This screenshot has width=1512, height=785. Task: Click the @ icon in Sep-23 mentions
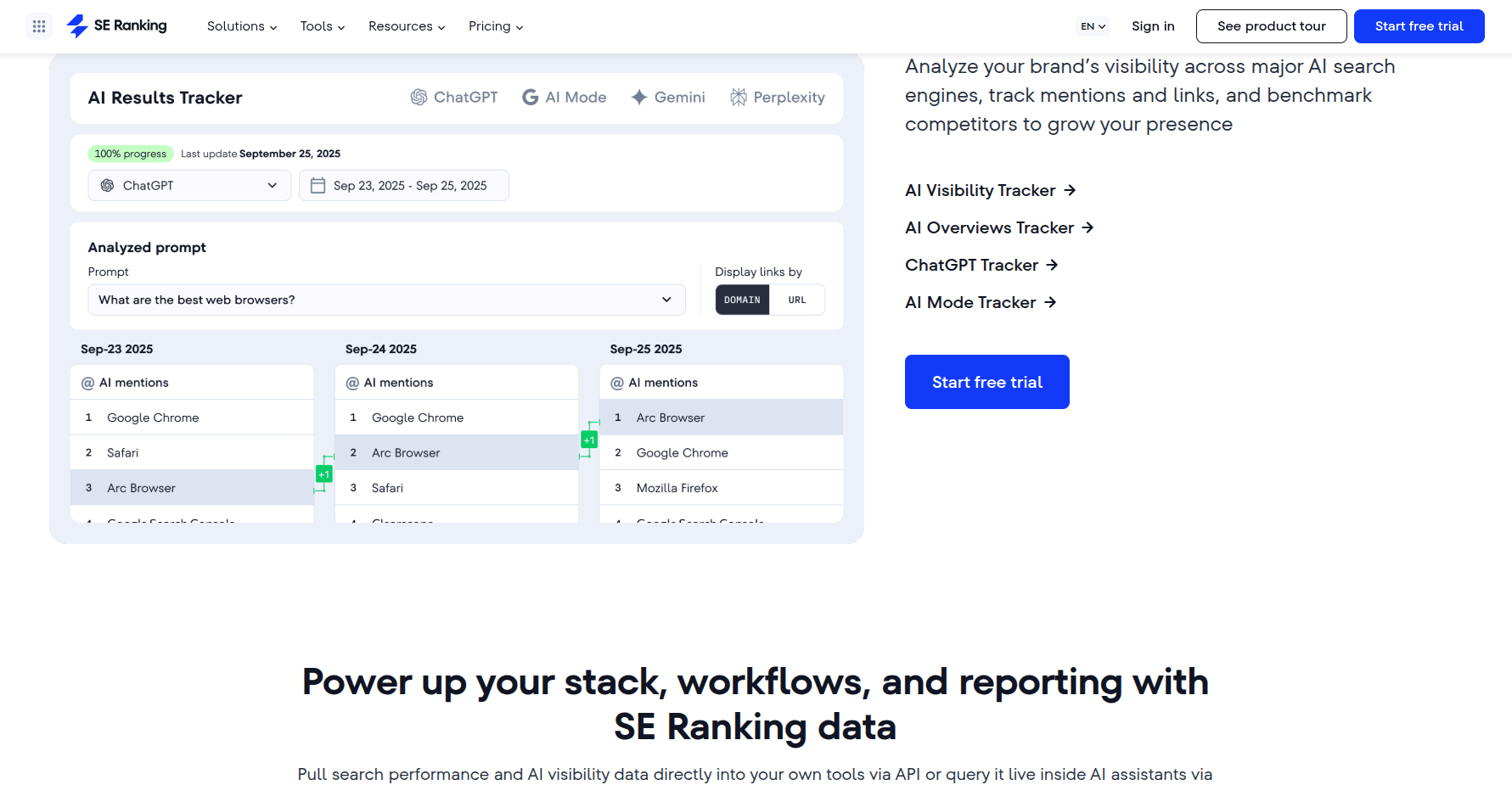pyautogui.click(x=87, y=384)
